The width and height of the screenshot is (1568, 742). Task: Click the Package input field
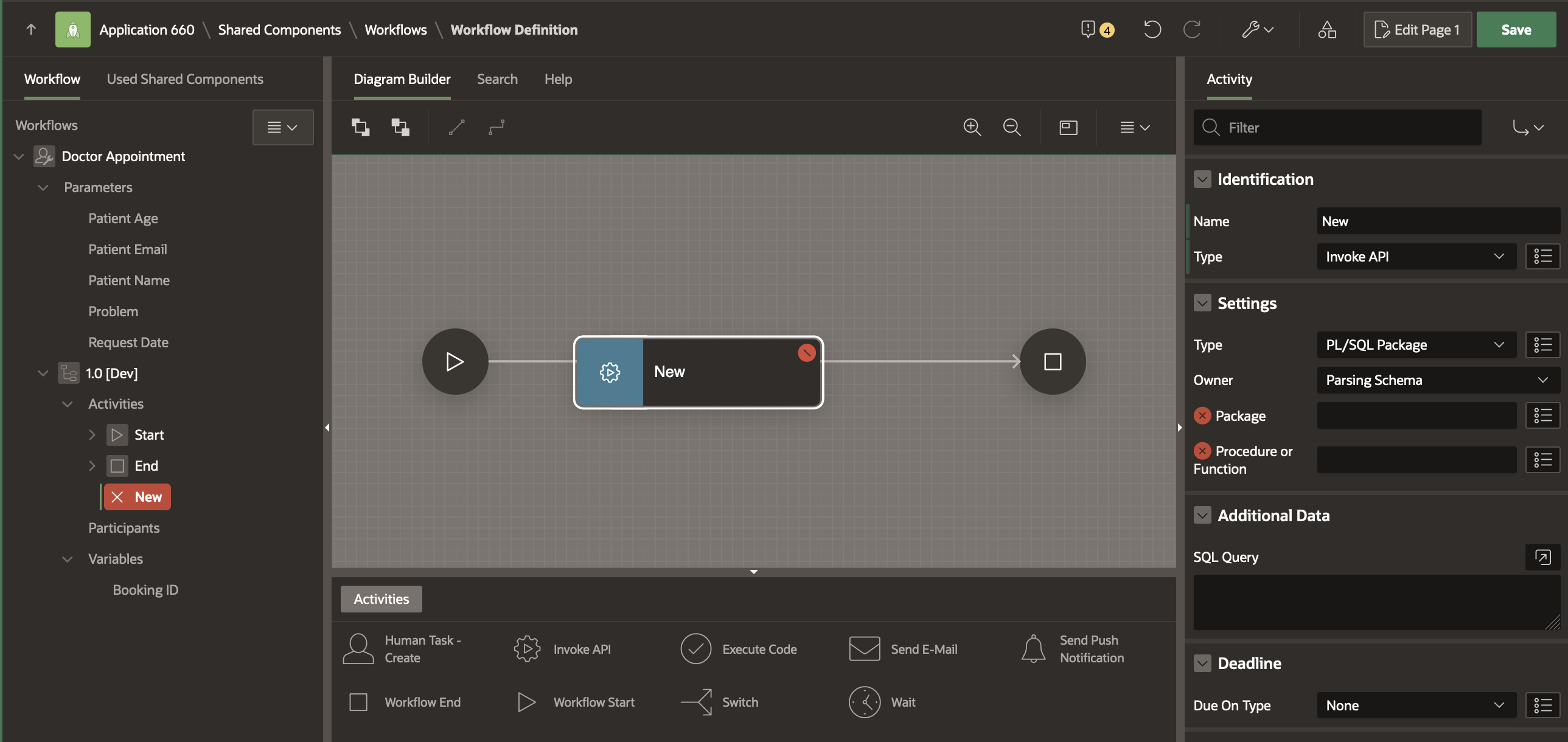(x=1416, y=415)
